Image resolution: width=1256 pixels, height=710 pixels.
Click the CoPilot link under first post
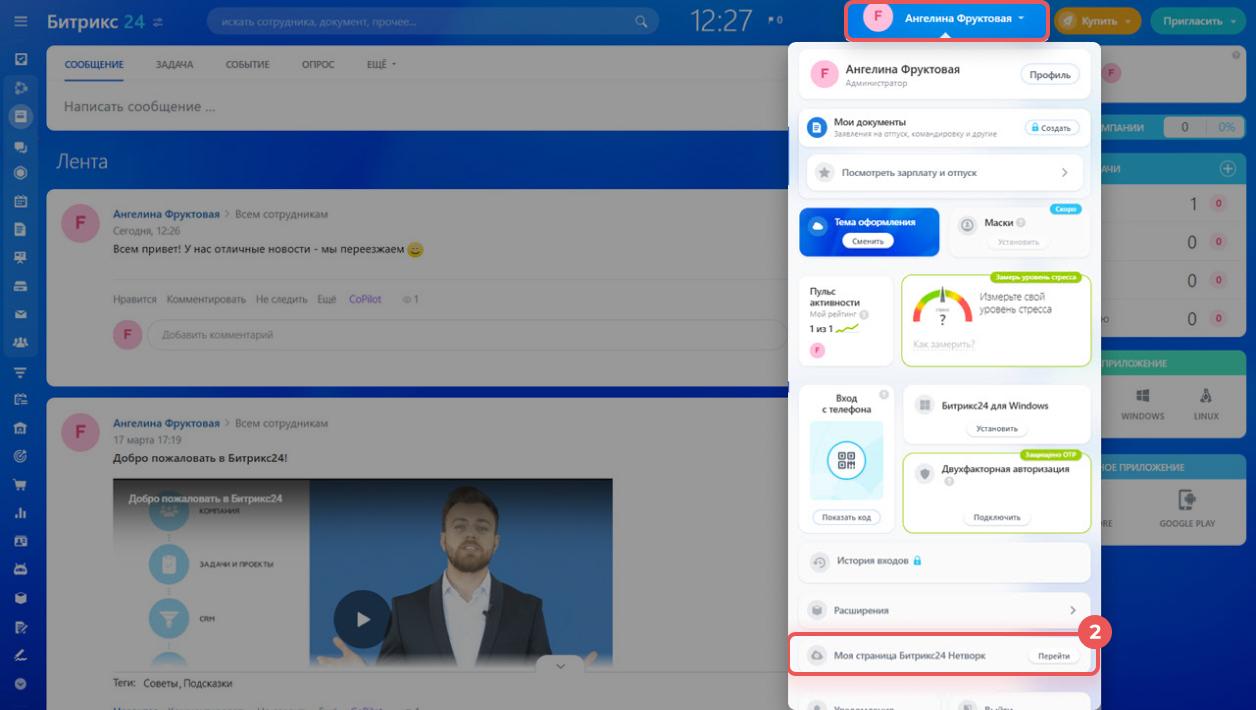tap(364, 299)
